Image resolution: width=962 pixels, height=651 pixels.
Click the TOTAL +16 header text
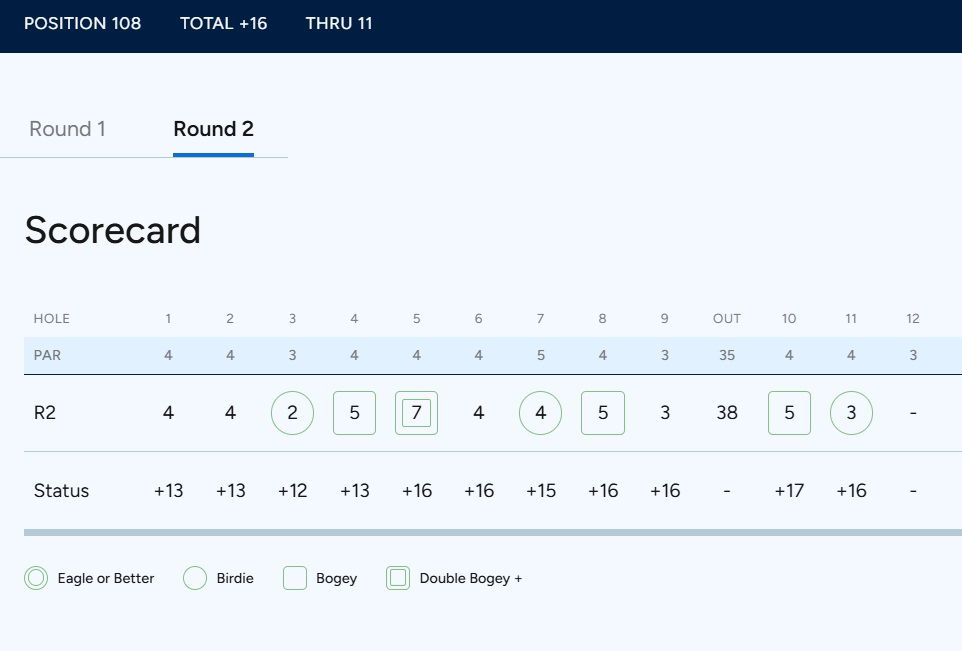(223, 23)
